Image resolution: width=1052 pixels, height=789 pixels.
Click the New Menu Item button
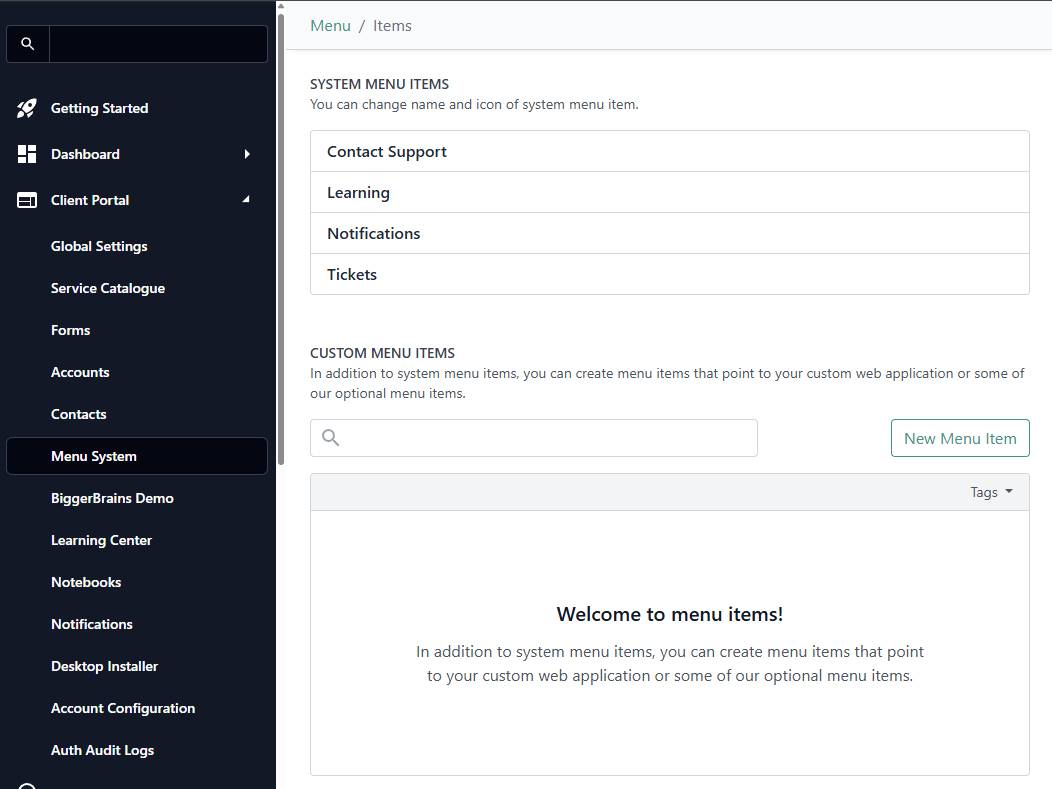point(960,438)
